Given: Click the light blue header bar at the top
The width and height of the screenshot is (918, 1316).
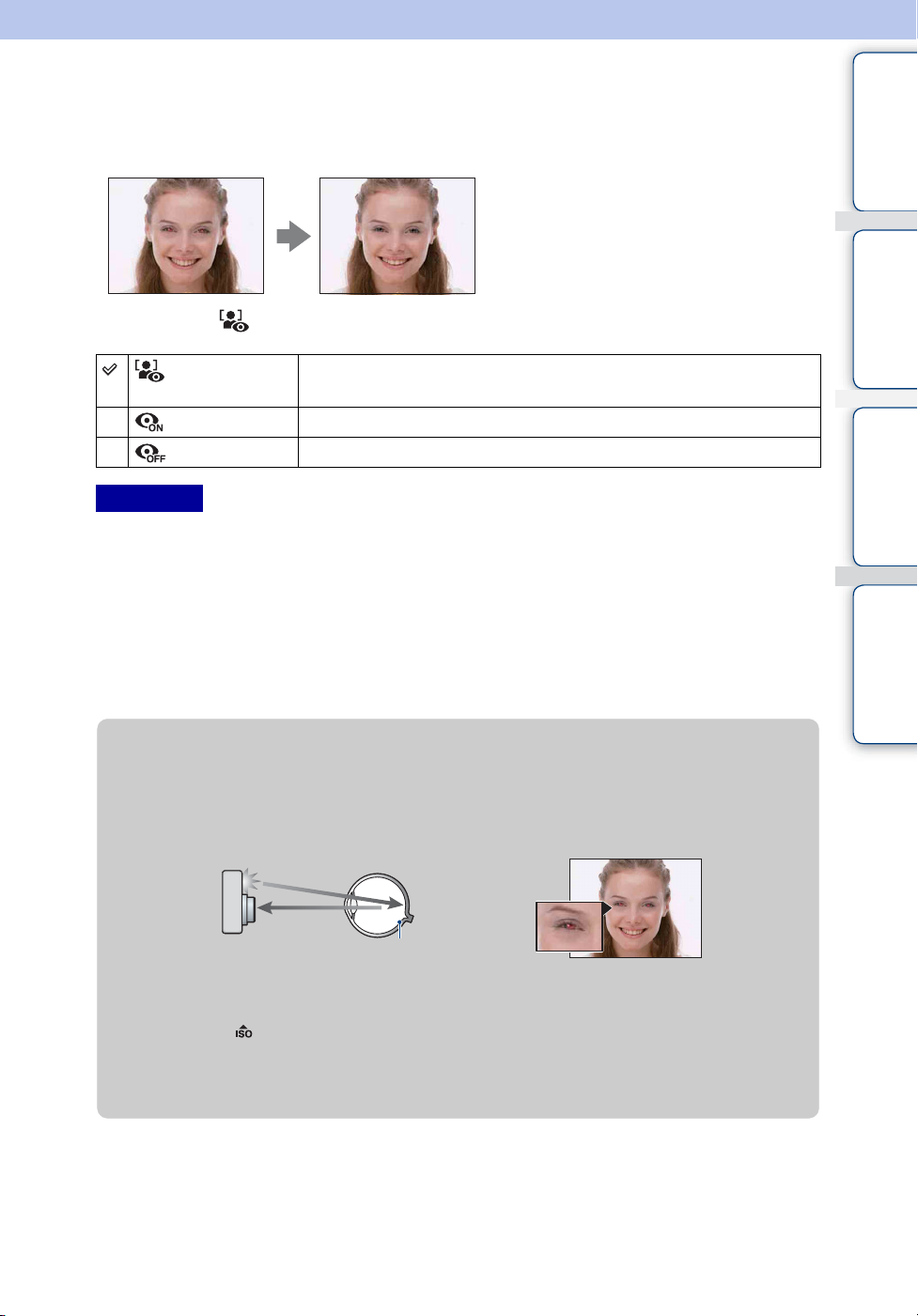Looking at the screenshot, I should [459, 20].
